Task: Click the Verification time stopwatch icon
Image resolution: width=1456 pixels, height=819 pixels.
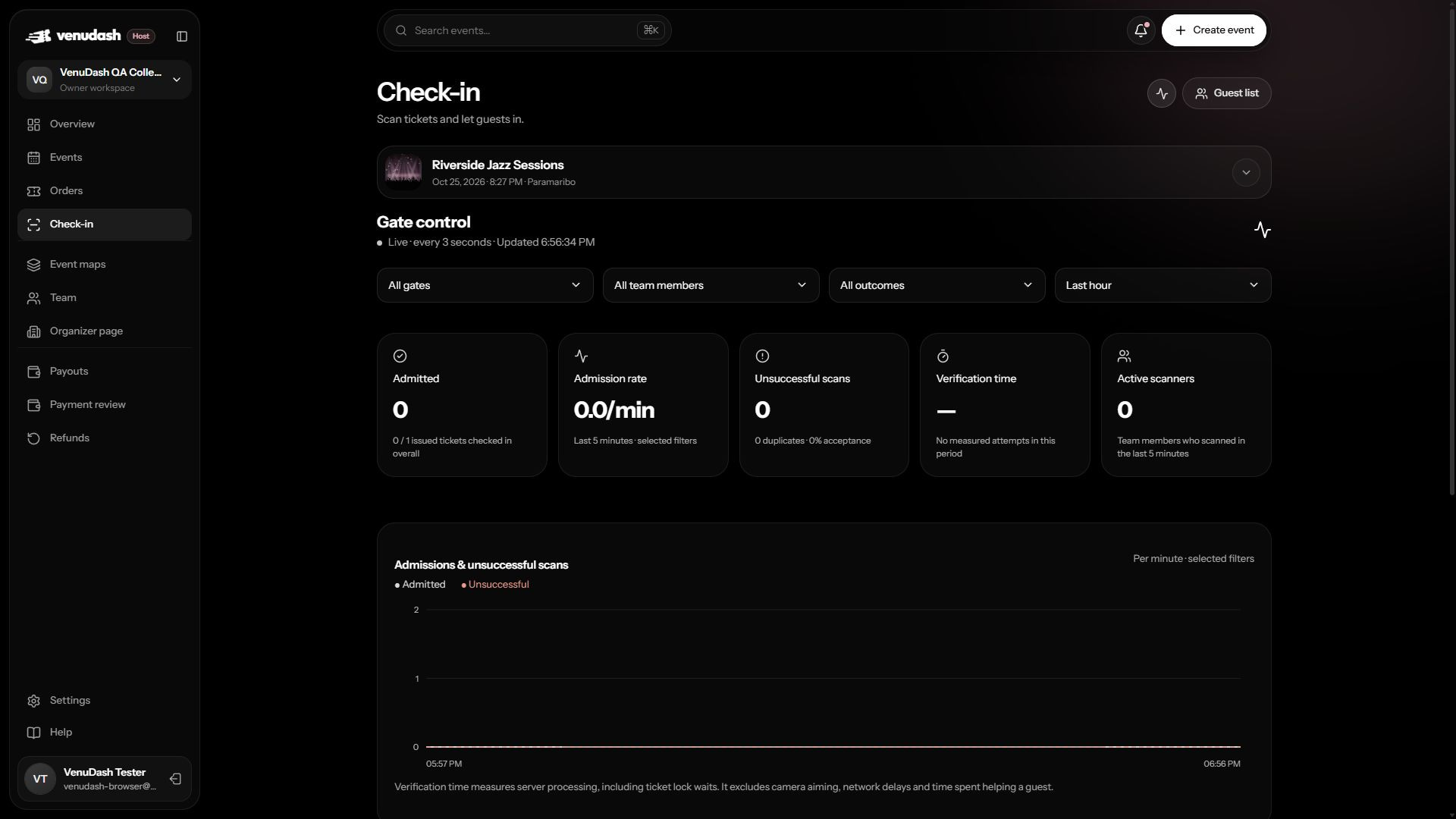Action: [x=943, y=356]
